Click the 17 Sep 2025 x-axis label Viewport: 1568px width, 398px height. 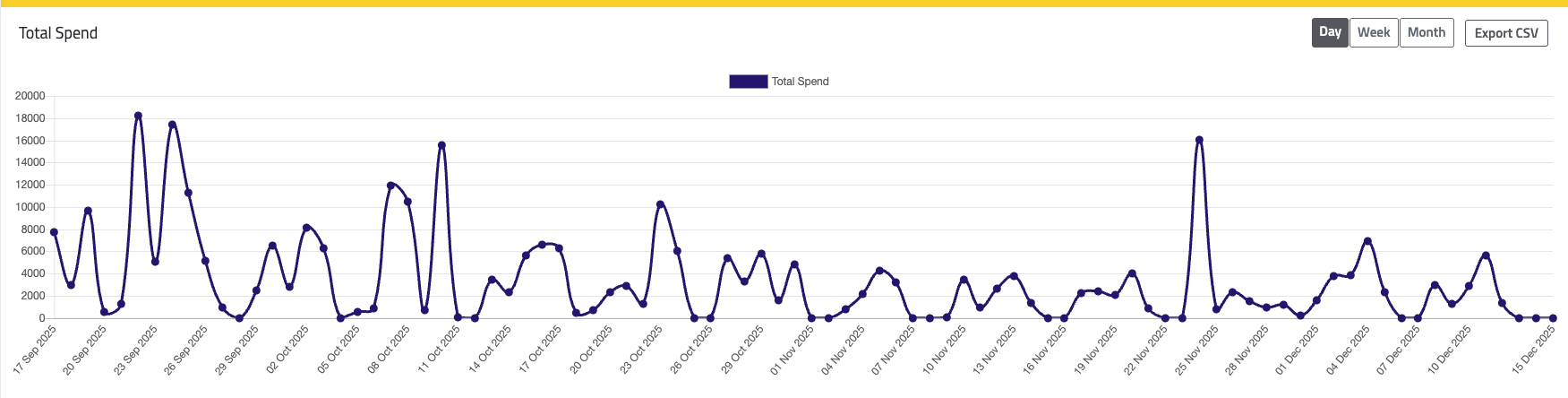pos(35,350)
